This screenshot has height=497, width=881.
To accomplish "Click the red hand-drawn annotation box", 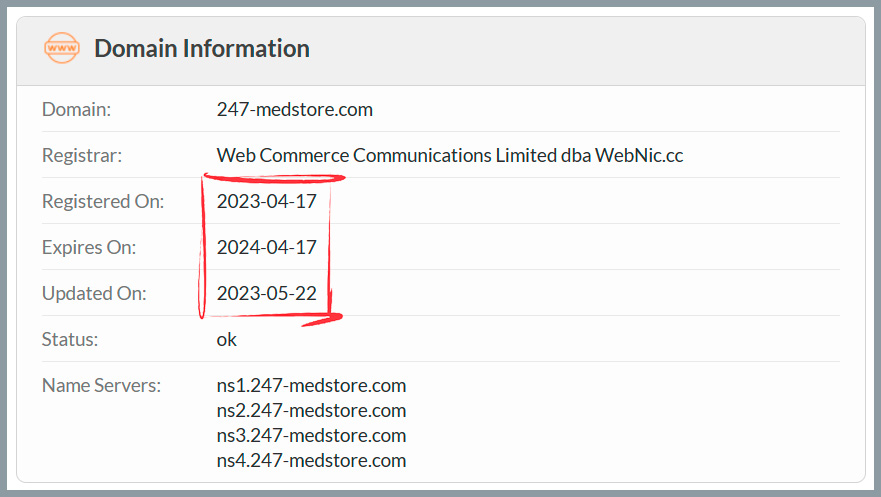I will point(271,249).
